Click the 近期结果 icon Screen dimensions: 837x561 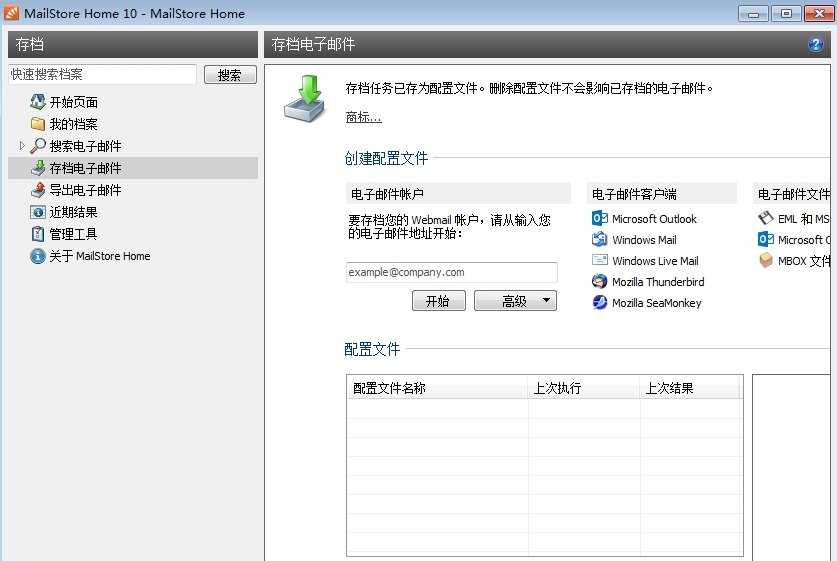point(37,212)
